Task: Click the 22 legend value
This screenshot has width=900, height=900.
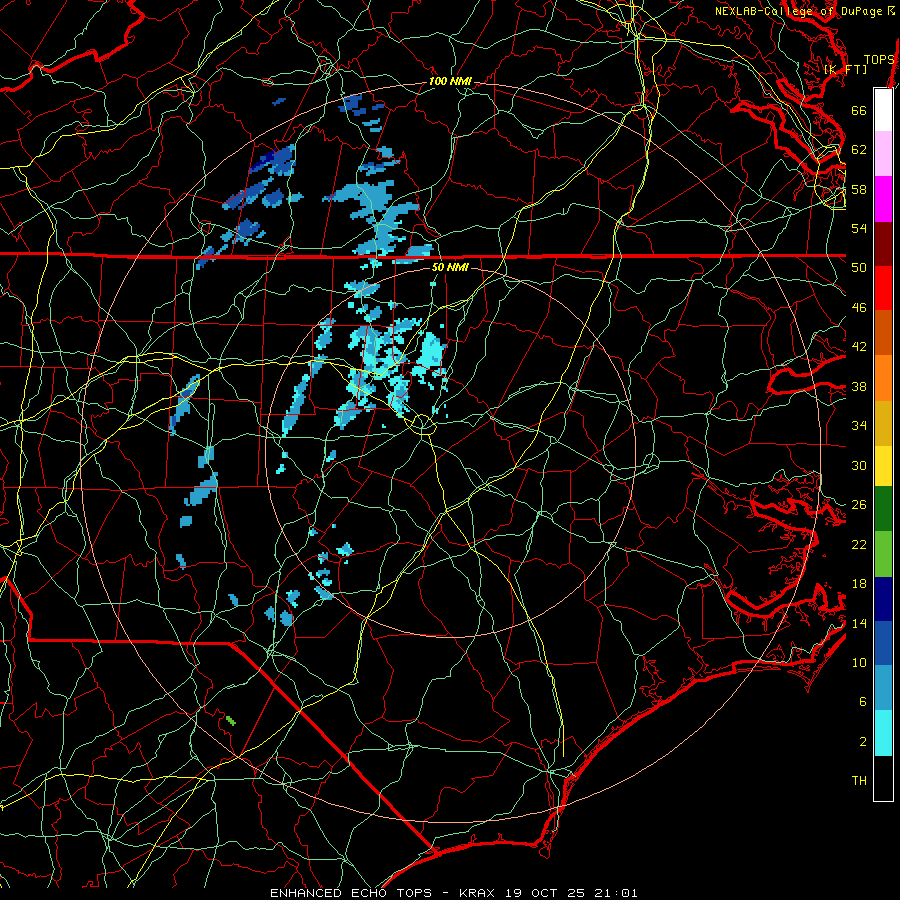Action: click(859, 544)
